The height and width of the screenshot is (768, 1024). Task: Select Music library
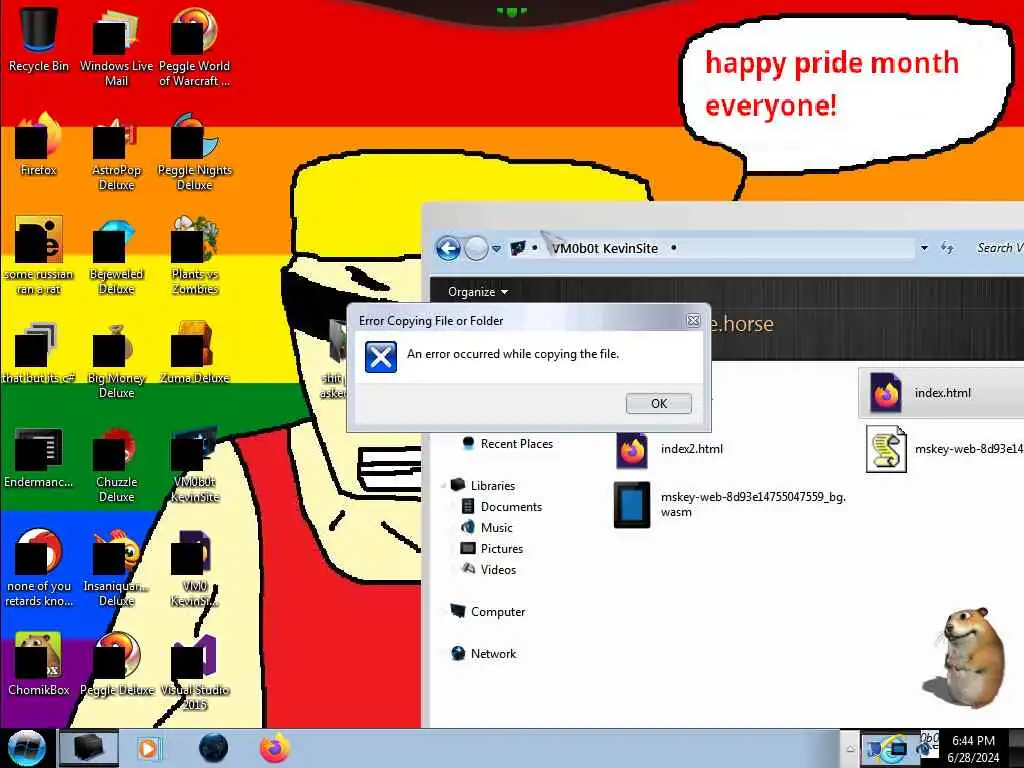click(487, 528)
